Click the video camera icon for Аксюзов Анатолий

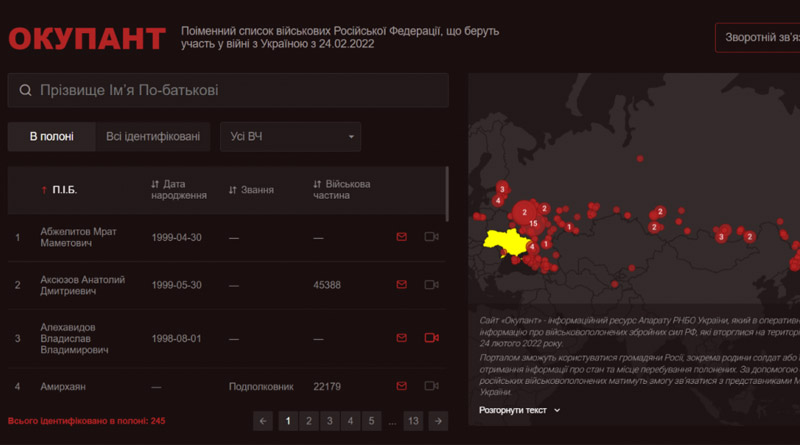[431, 285]
